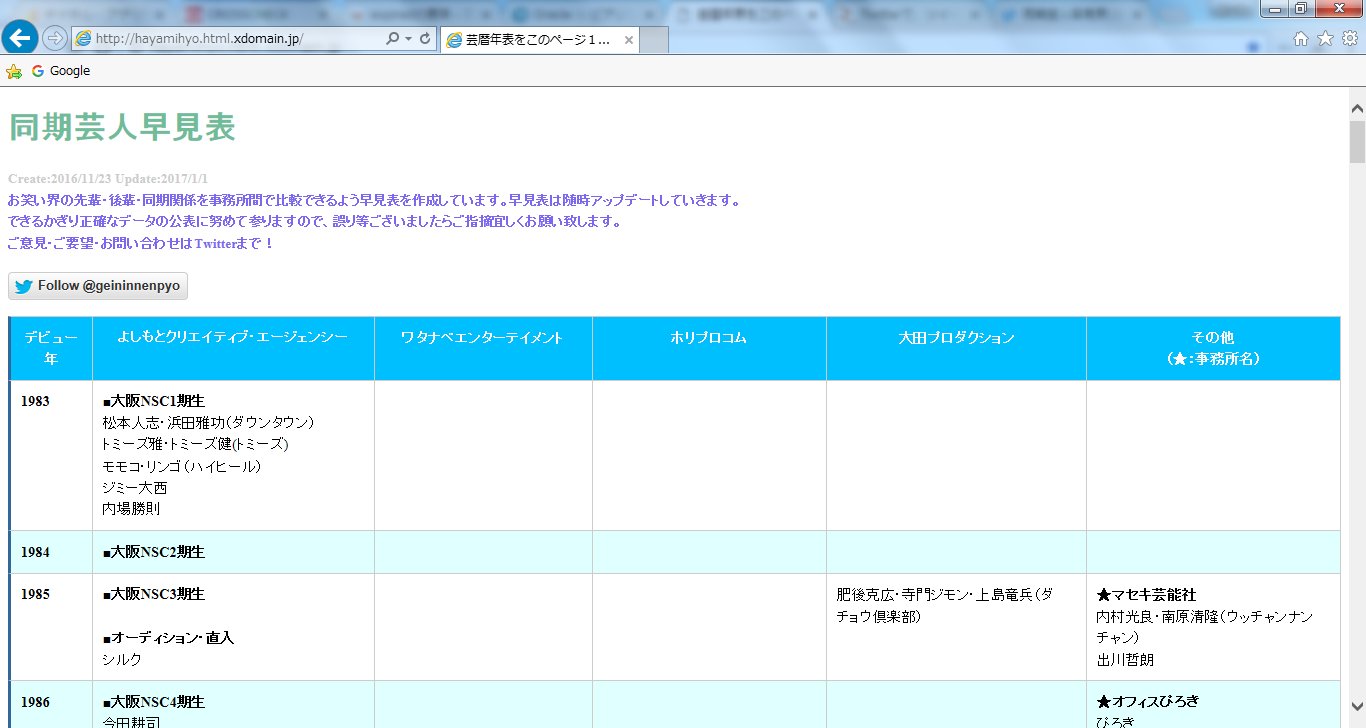Image resolution: width=1366 pixels, height=728 pixels.
Task: Minimize the browser window
Action: coord(1274,8)
